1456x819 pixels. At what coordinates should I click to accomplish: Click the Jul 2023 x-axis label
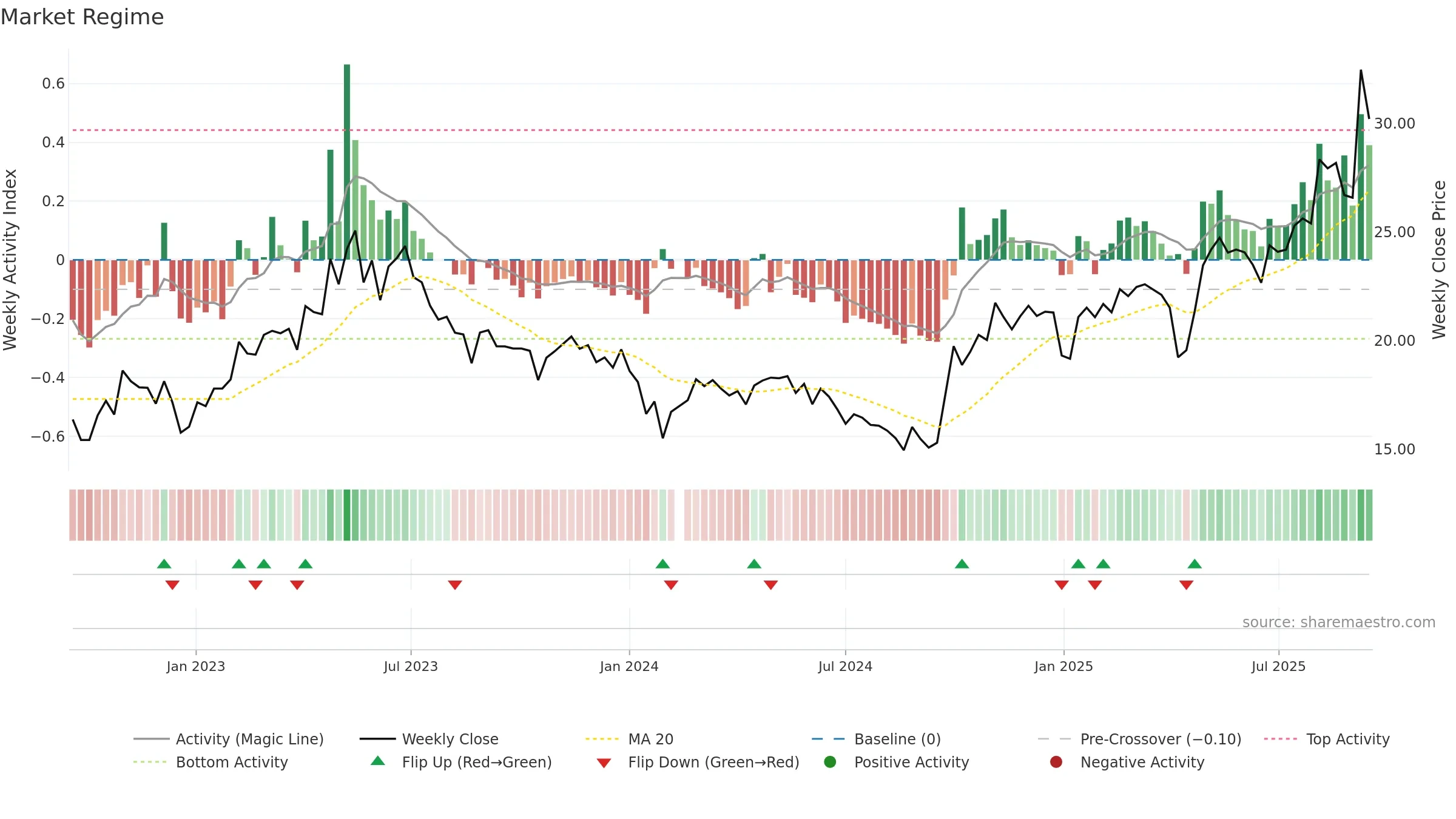tap(411, 666)
